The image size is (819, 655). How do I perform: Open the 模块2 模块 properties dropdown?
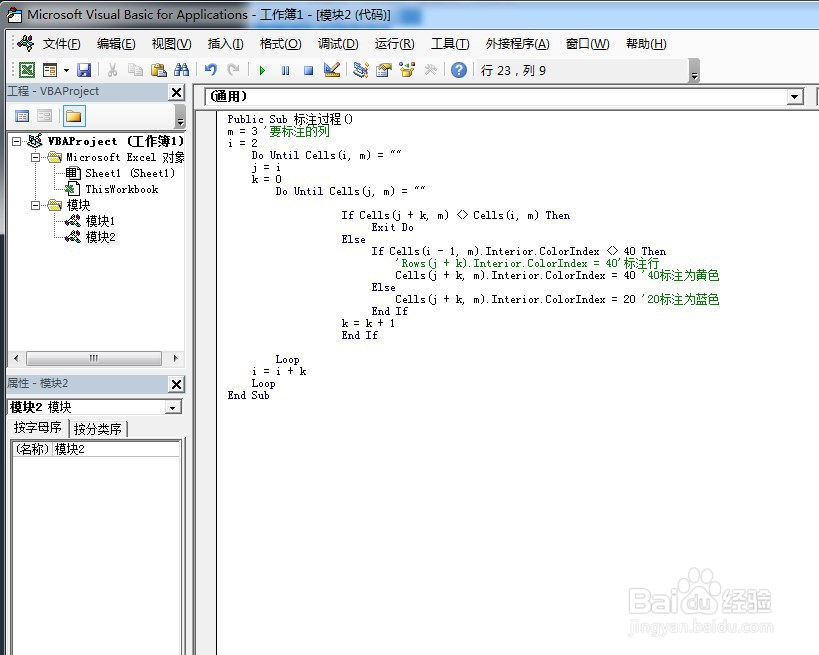(172, 407)
